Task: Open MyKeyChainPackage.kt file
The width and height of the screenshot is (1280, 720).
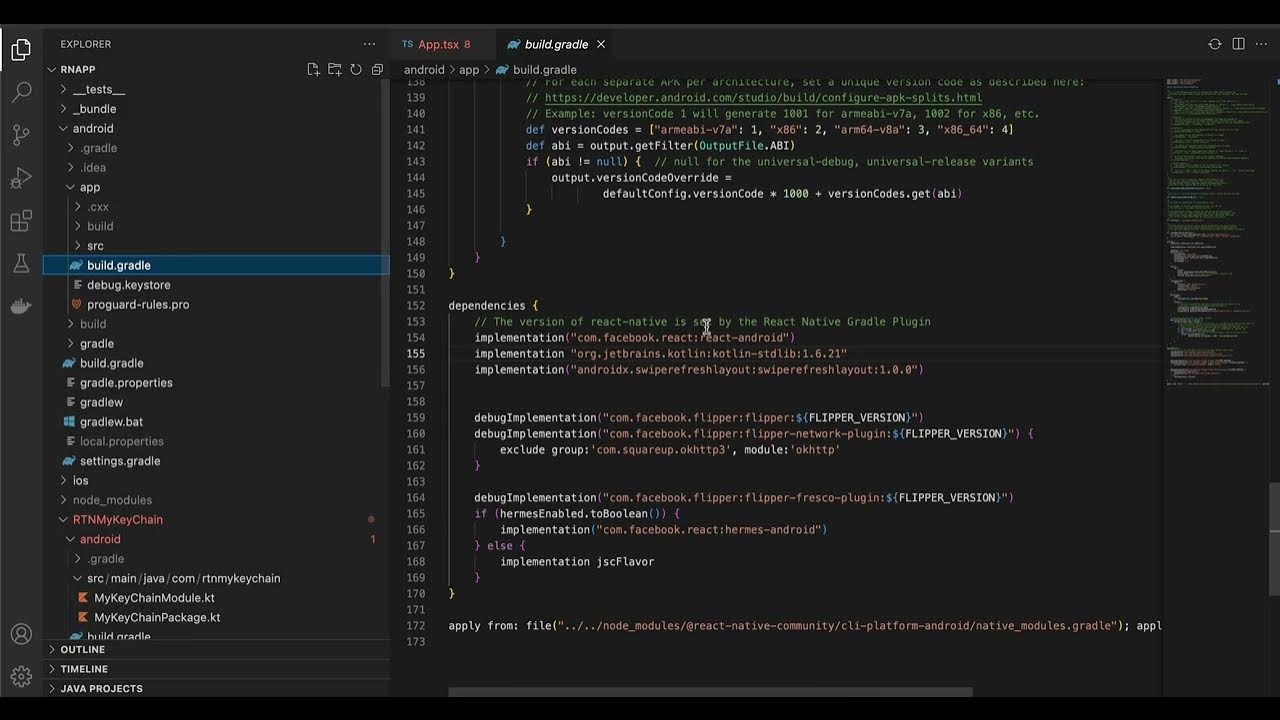Action: pos(157,617)
